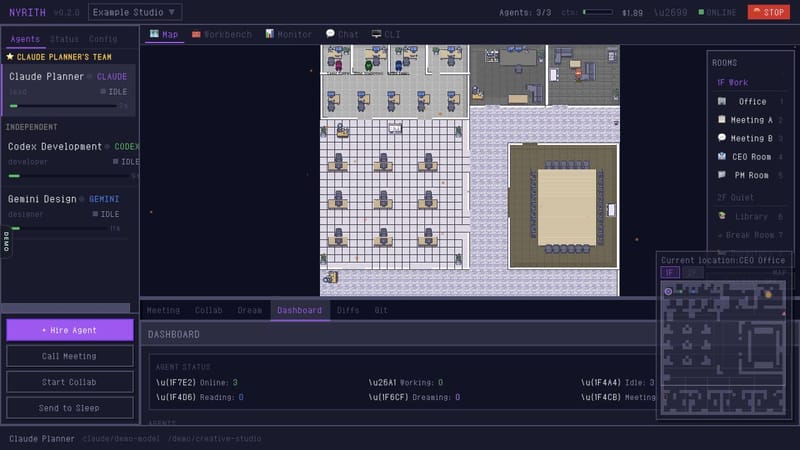Select the Claude Planner agent
Viewport: 800px width, 450px height.
point(69,90)
